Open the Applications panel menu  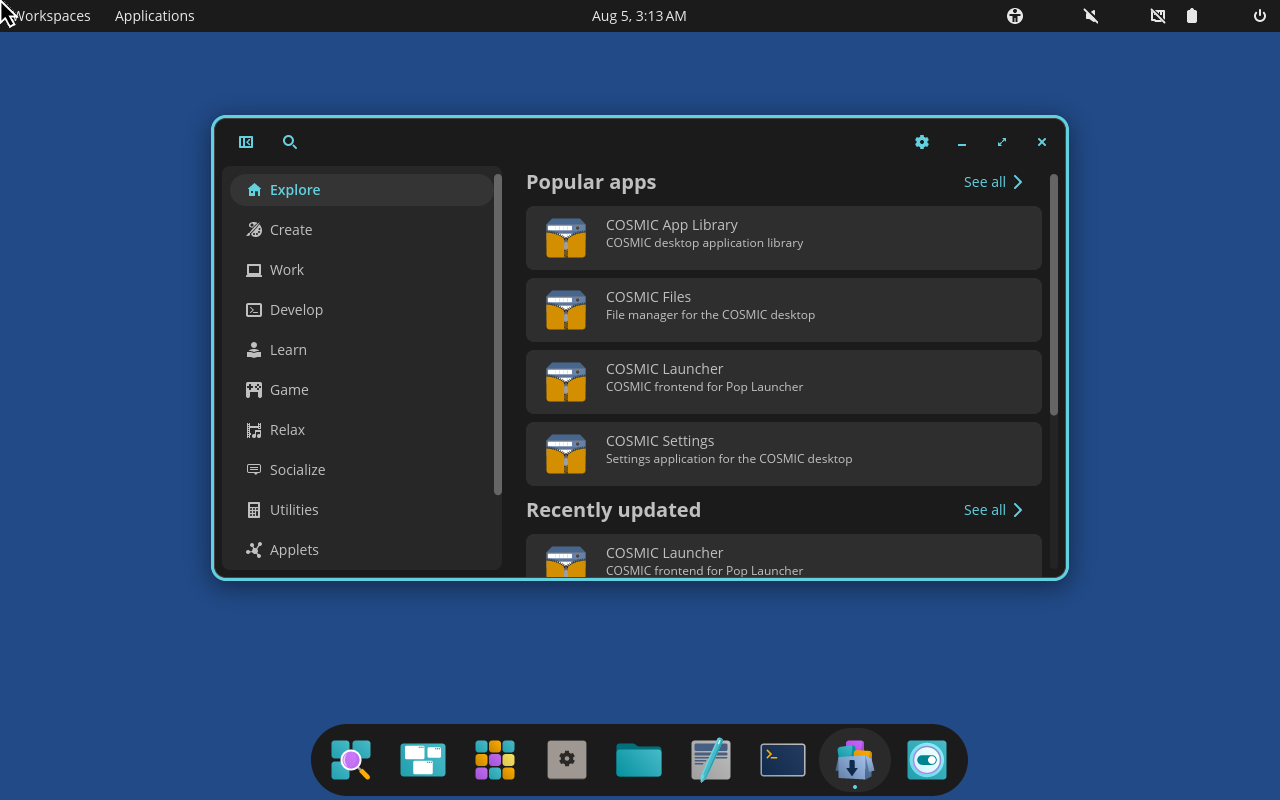(x=155, y=16)
